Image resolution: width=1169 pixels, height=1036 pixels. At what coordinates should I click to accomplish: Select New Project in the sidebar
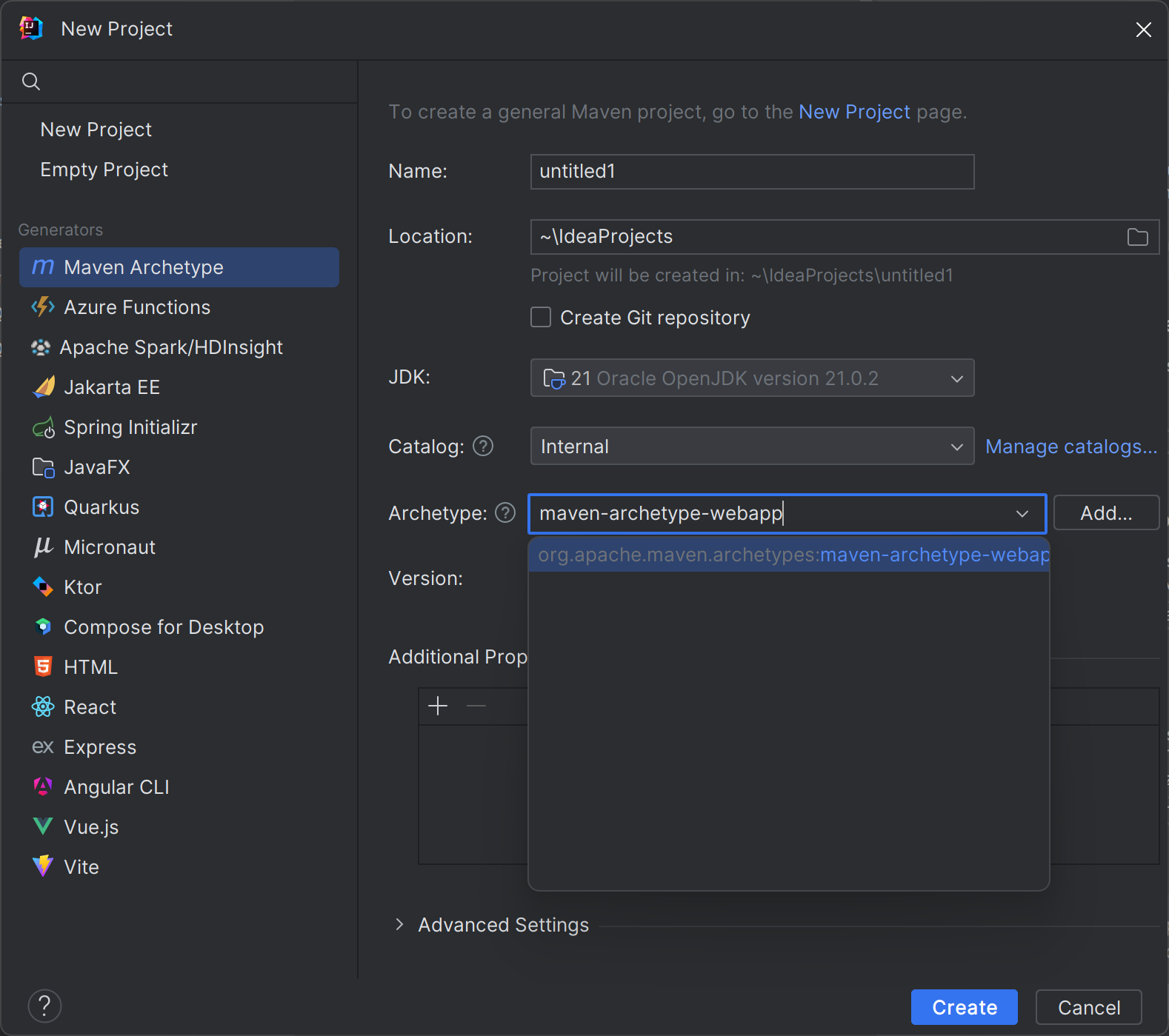click(96, 130)
